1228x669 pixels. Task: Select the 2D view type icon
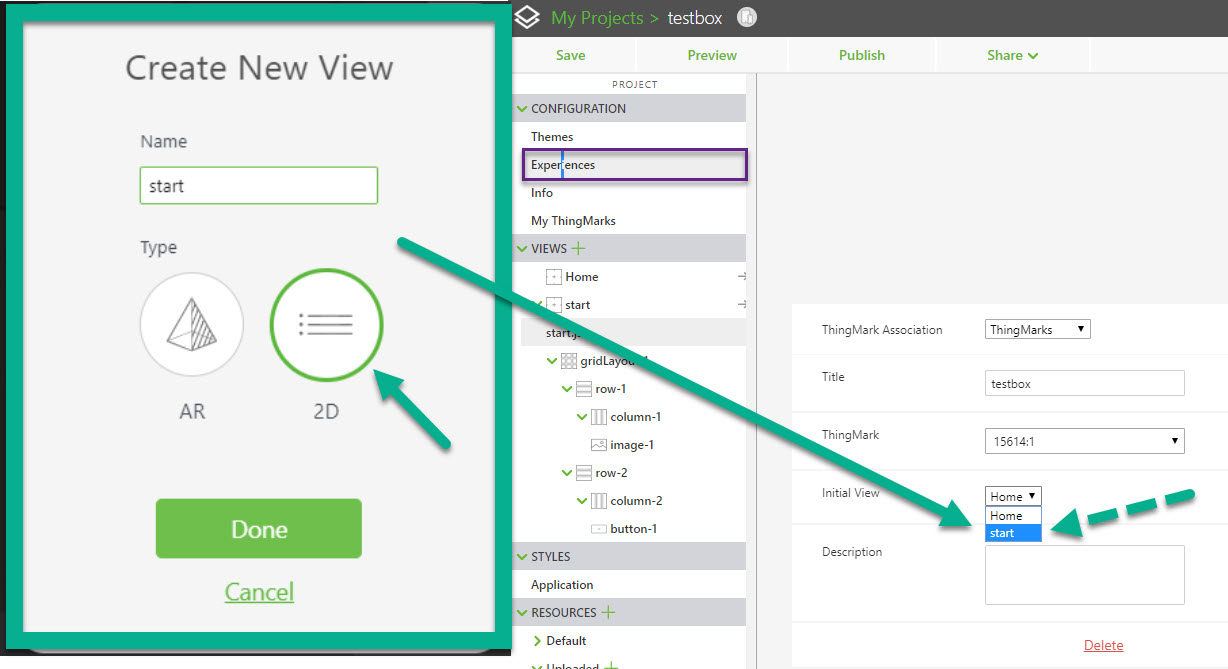tap(326, 325)
